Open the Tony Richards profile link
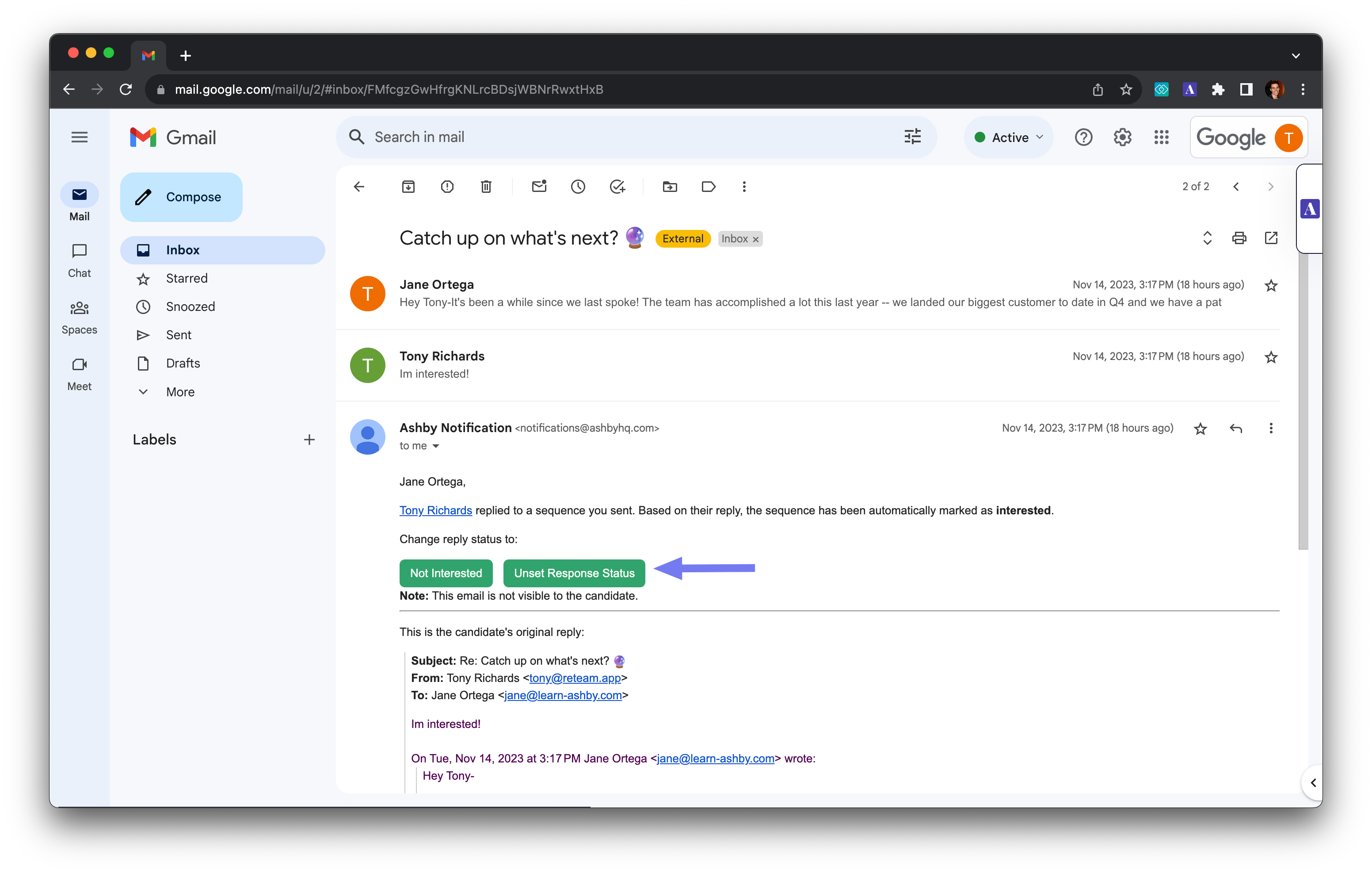The height and width of the screenshot is (873, 1372). (x=435, y=510)
